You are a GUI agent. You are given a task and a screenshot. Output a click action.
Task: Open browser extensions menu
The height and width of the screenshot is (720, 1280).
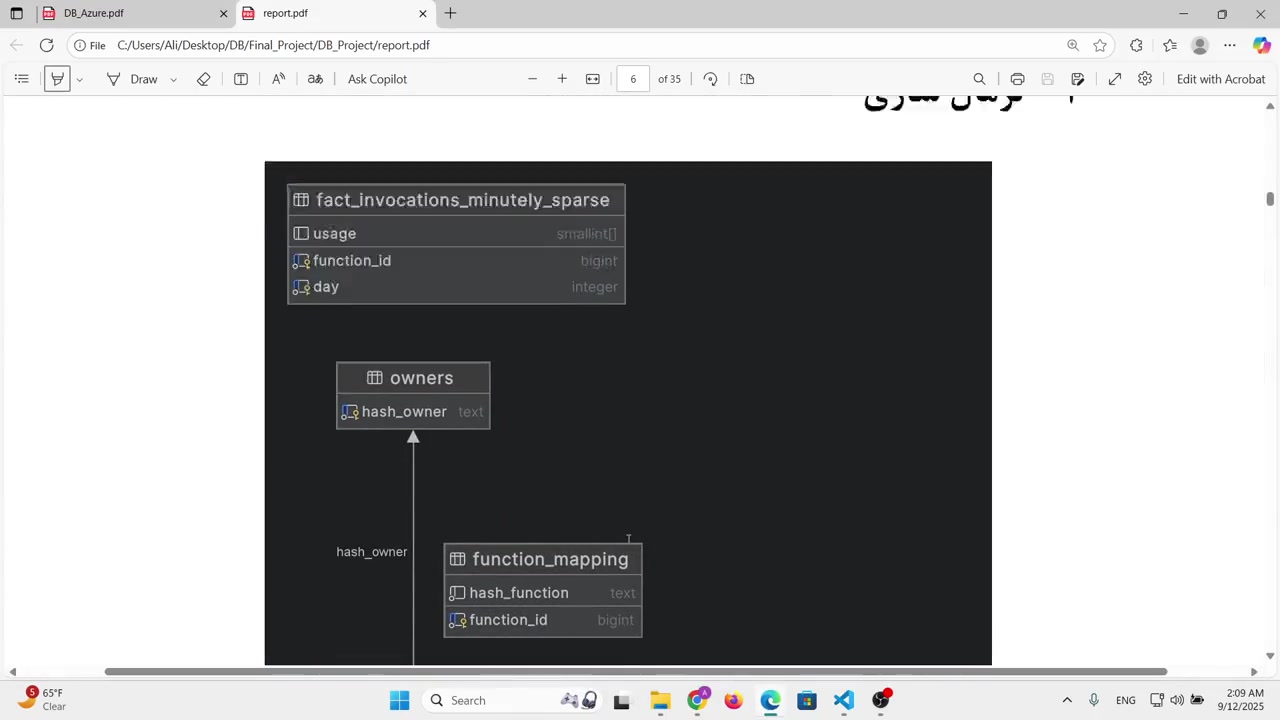(1136, 45)
